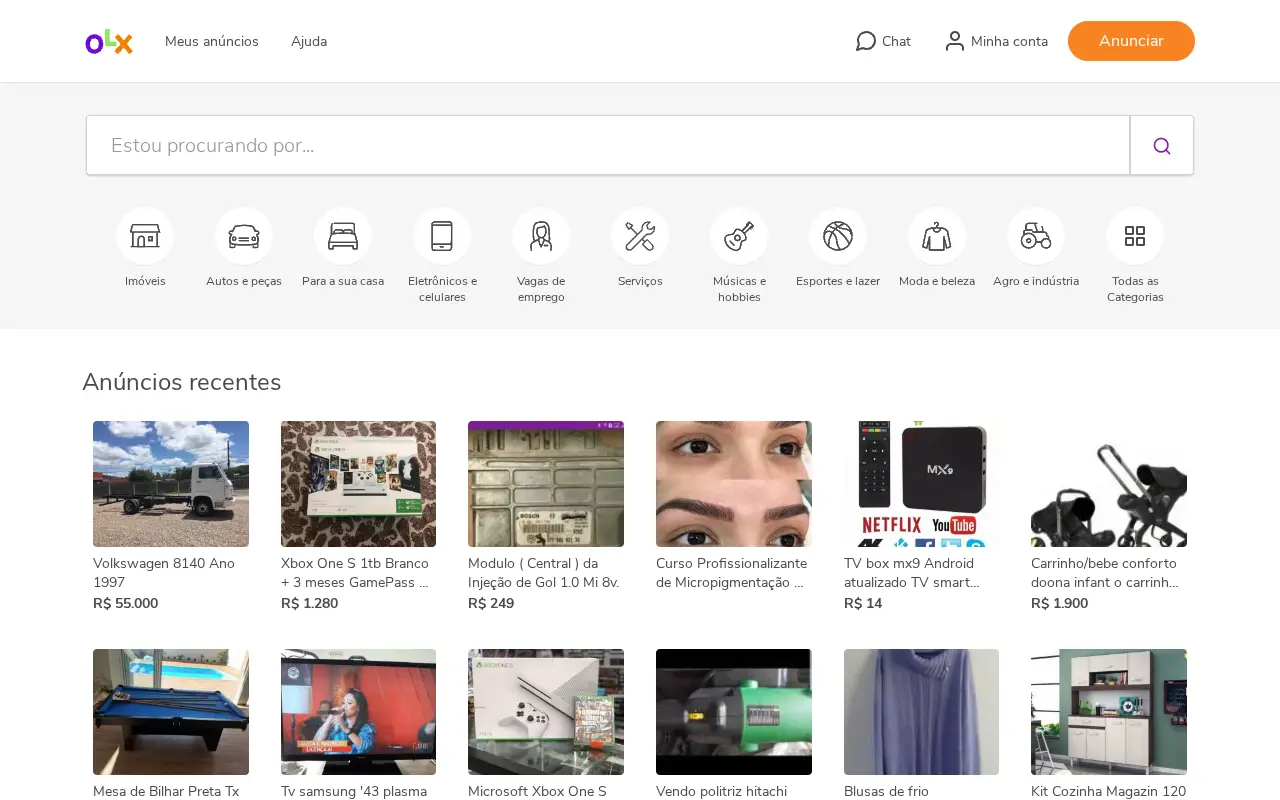Click the 'Blusas de frio' title
This screenshot has height=800, width=1280.
pos(886,791)
